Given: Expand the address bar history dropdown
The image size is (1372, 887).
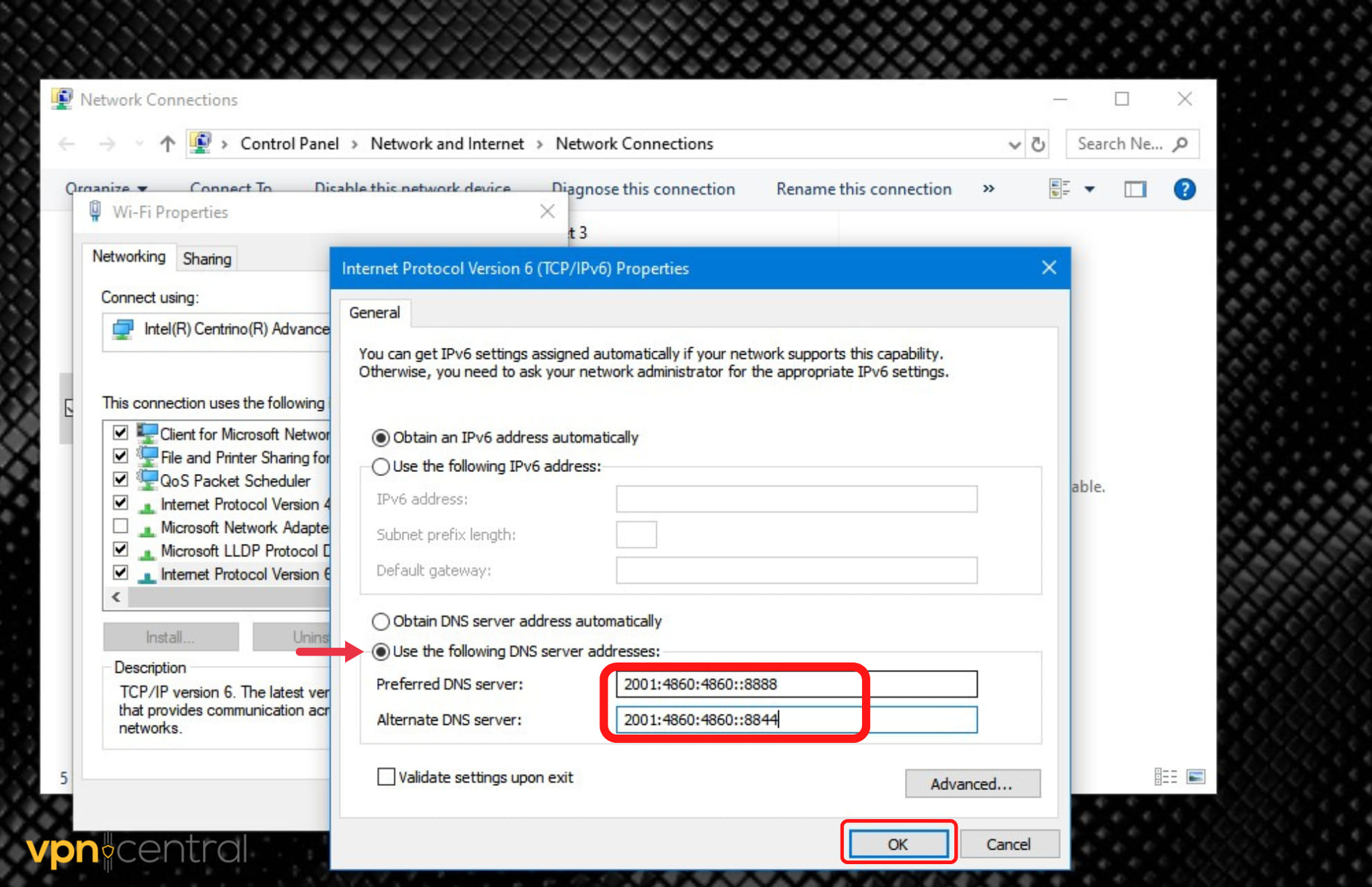Looking at the screenshot, I should click(x=1014, y=144).
